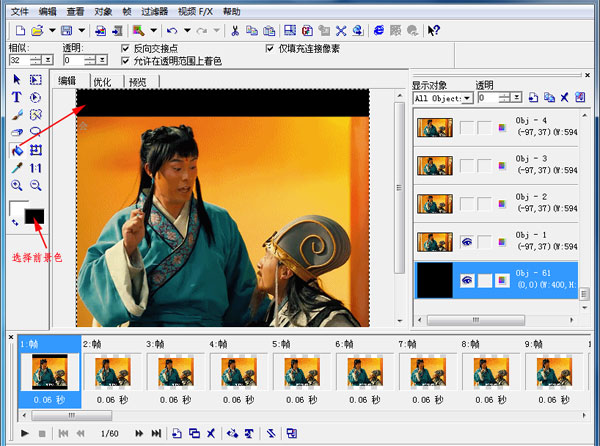Open the 对象 menu

[103, 11]
